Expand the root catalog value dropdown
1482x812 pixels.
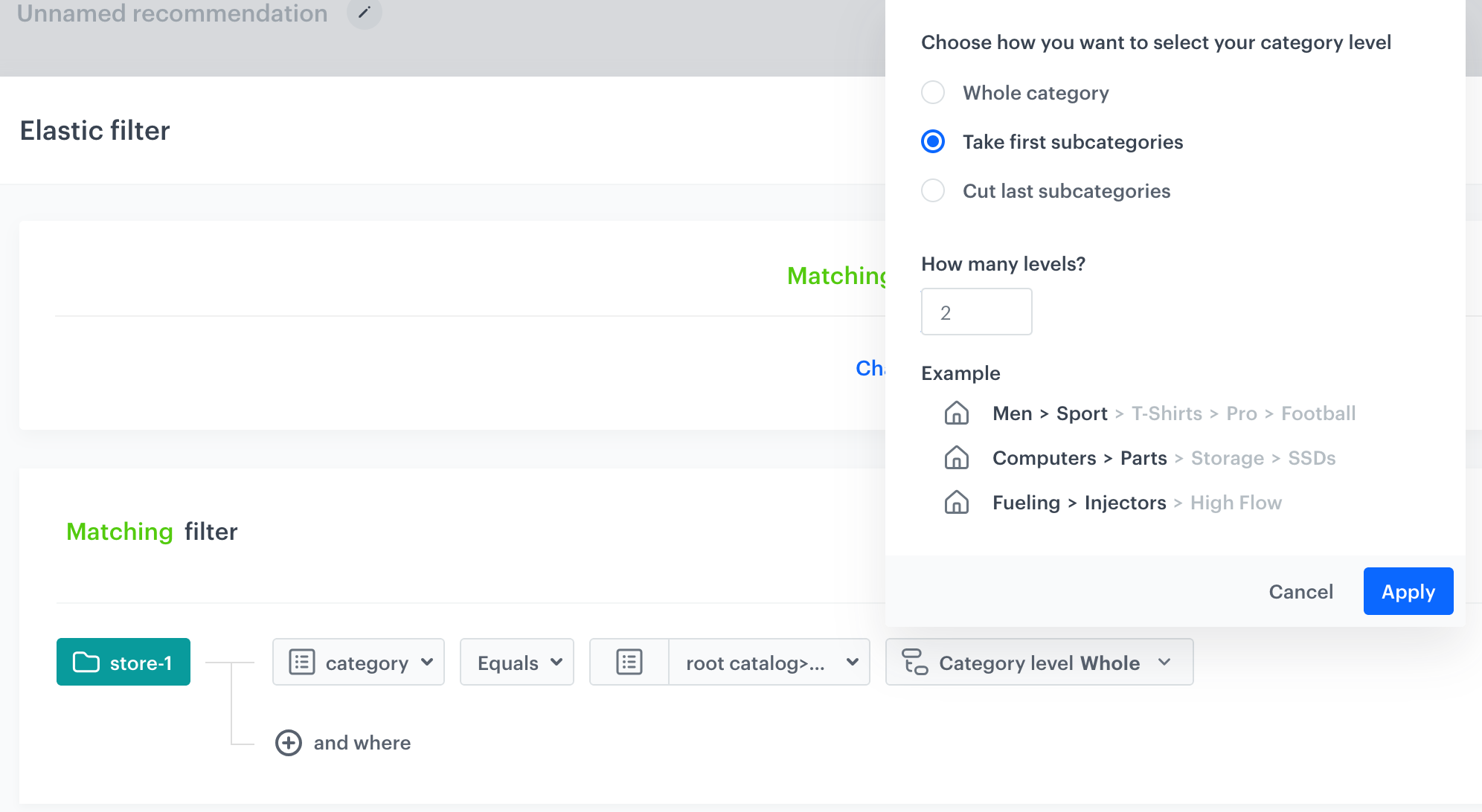coord(853,662)
